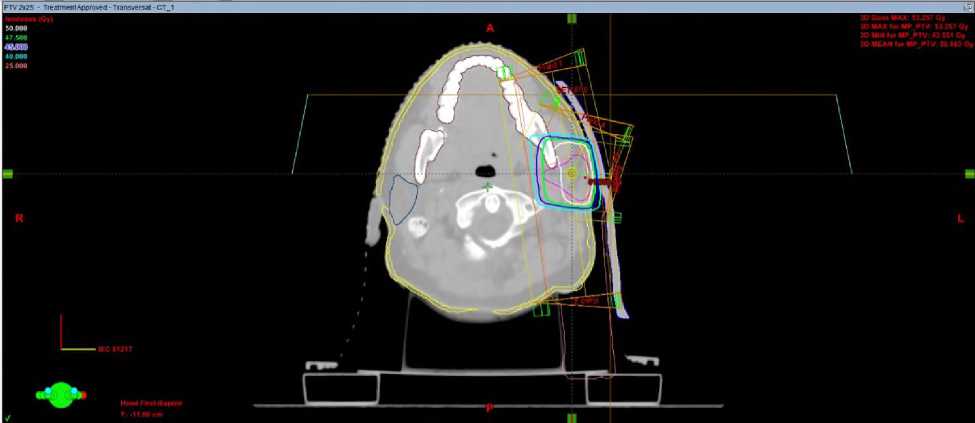Click the patient orientation figure icon
This screenshot has height=423, width=975.
pyautogui.click(x=61, y=394)
